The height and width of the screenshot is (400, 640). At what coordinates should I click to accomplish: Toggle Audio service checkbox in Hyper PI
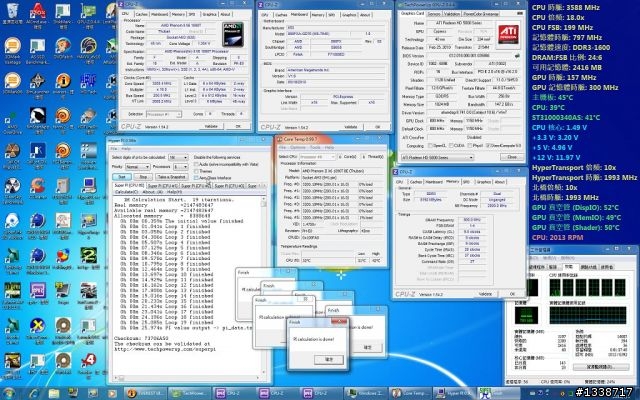(x=197, y=164)
